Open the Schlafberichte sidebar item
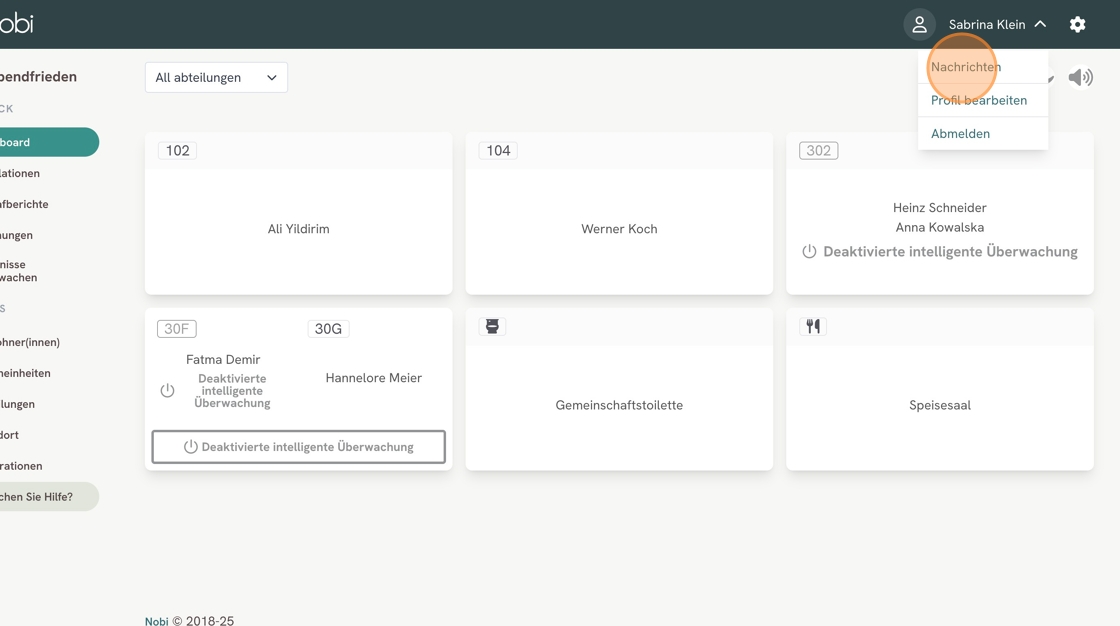Viewport: 1120px width, 626px height. click(x=24, y=204)
